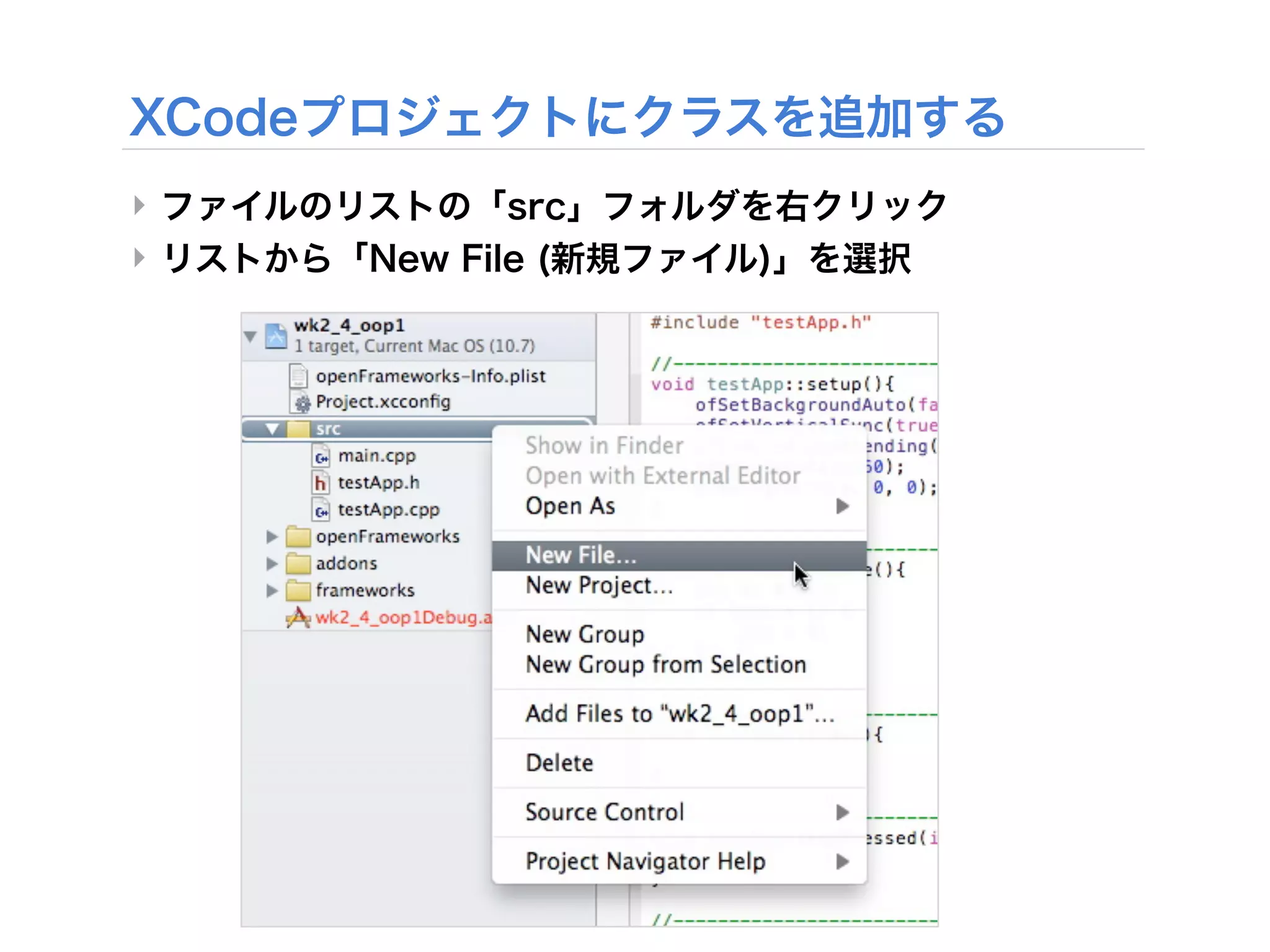Image resolution: width=1270 pixels, height=952 pixels.
Task: Click Add Files to "wk2_4_oop1"... entry
Action: coord(679,714)
